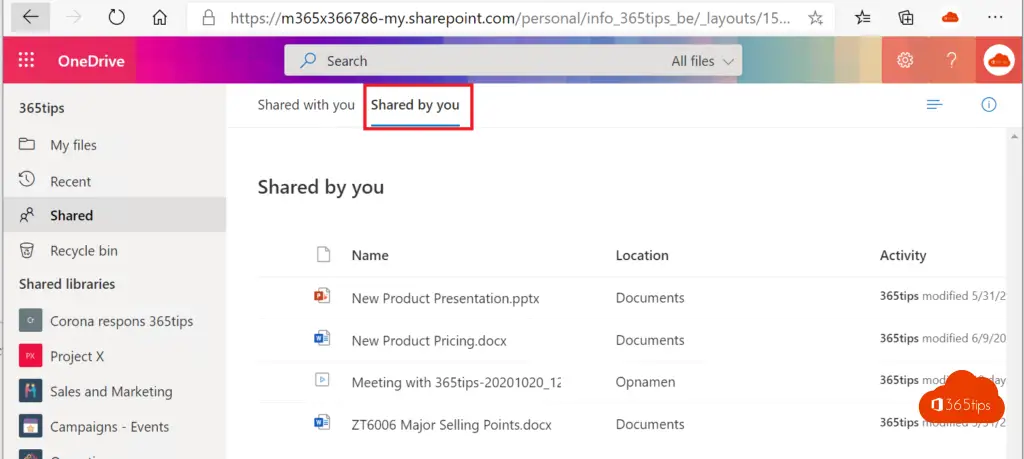This screenshot has width=1024, height=459.
Task: Click the My files folder icon
Action: pyautogui.click(x=27, y=144)
